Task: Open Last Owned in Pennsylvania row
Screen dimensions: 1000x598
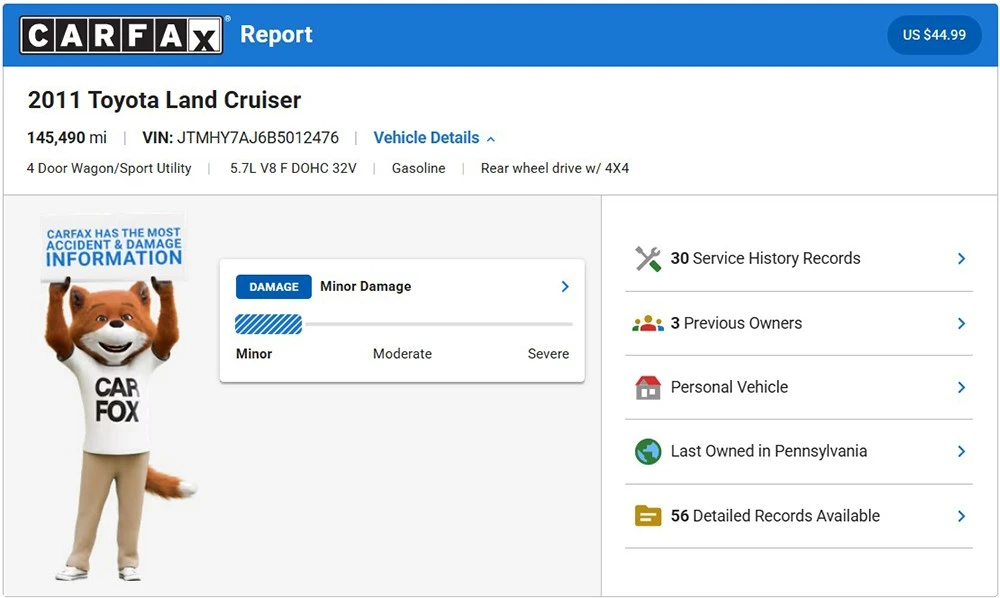Action: (x=799, y=451)
